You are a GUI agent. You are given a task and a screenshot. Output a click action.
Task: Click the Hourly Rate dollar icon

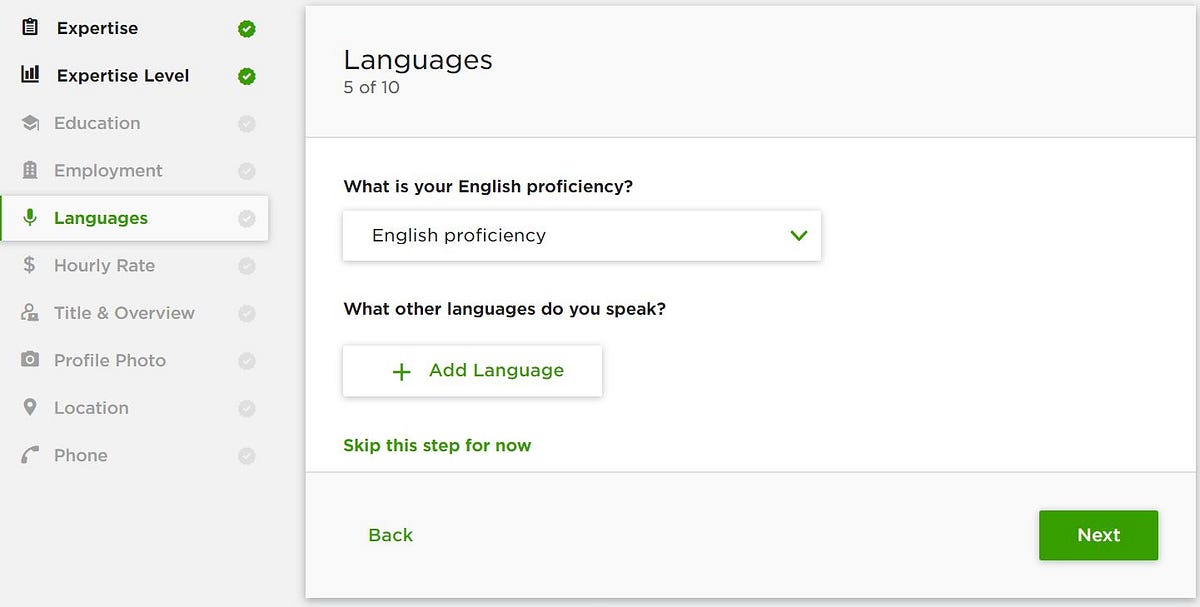(x=30, y=265)
